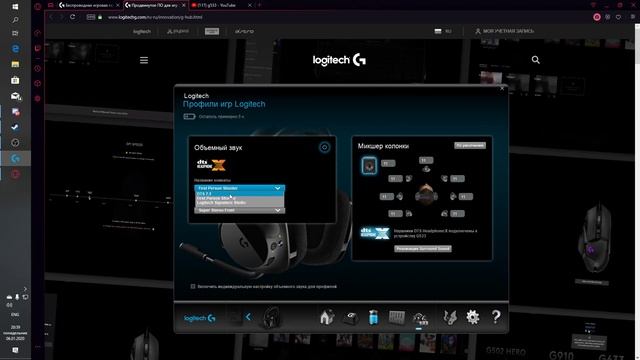Open the G-key customization icon
640x360 pixels.
click(350, 318)
